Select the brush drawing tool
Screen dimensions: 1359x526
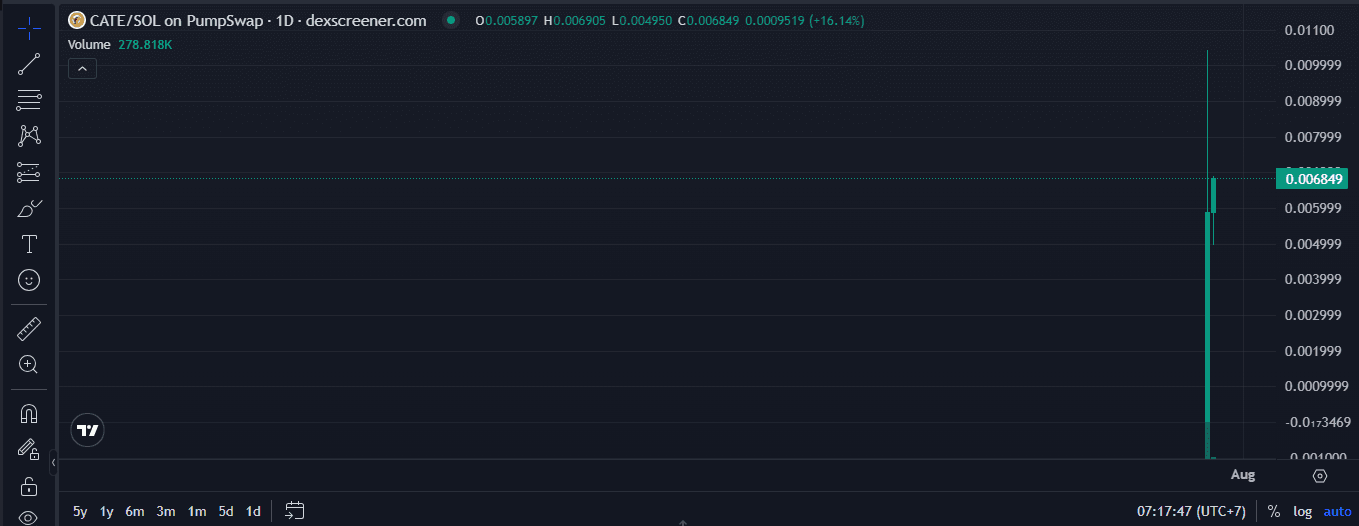pyautogui.click(x=29, y=208)
